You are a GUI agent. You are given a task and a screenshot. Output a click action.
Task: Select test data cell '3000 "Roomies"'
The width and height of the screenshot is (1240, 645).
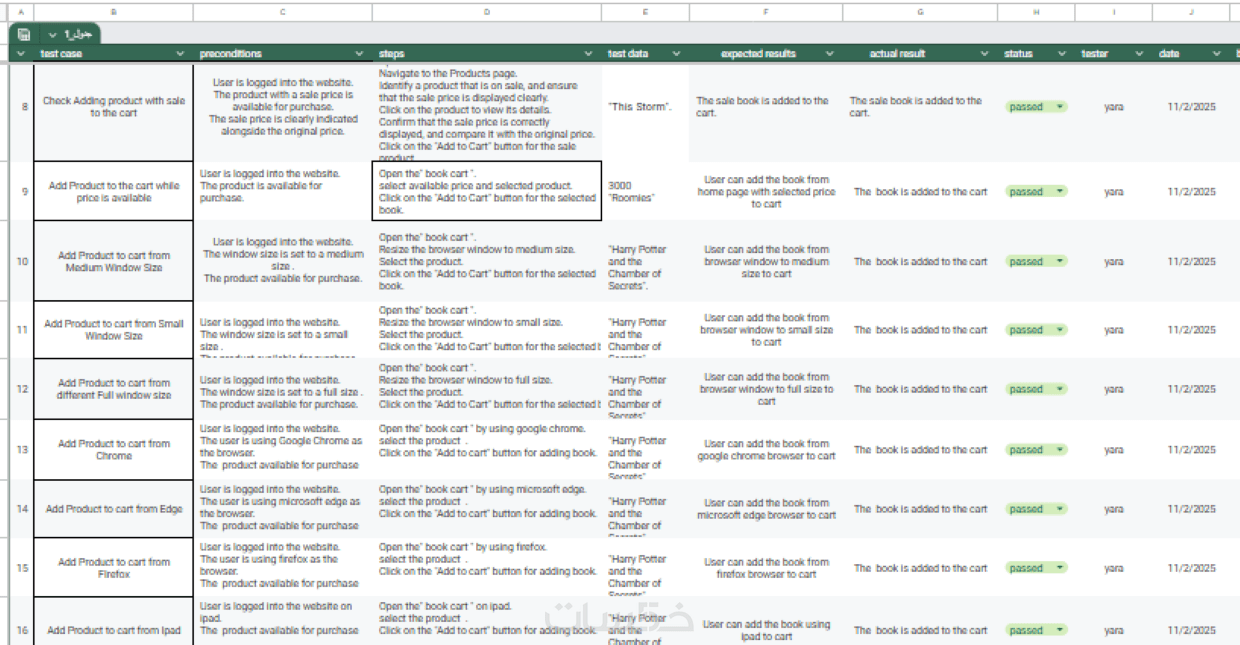(645, 192)
